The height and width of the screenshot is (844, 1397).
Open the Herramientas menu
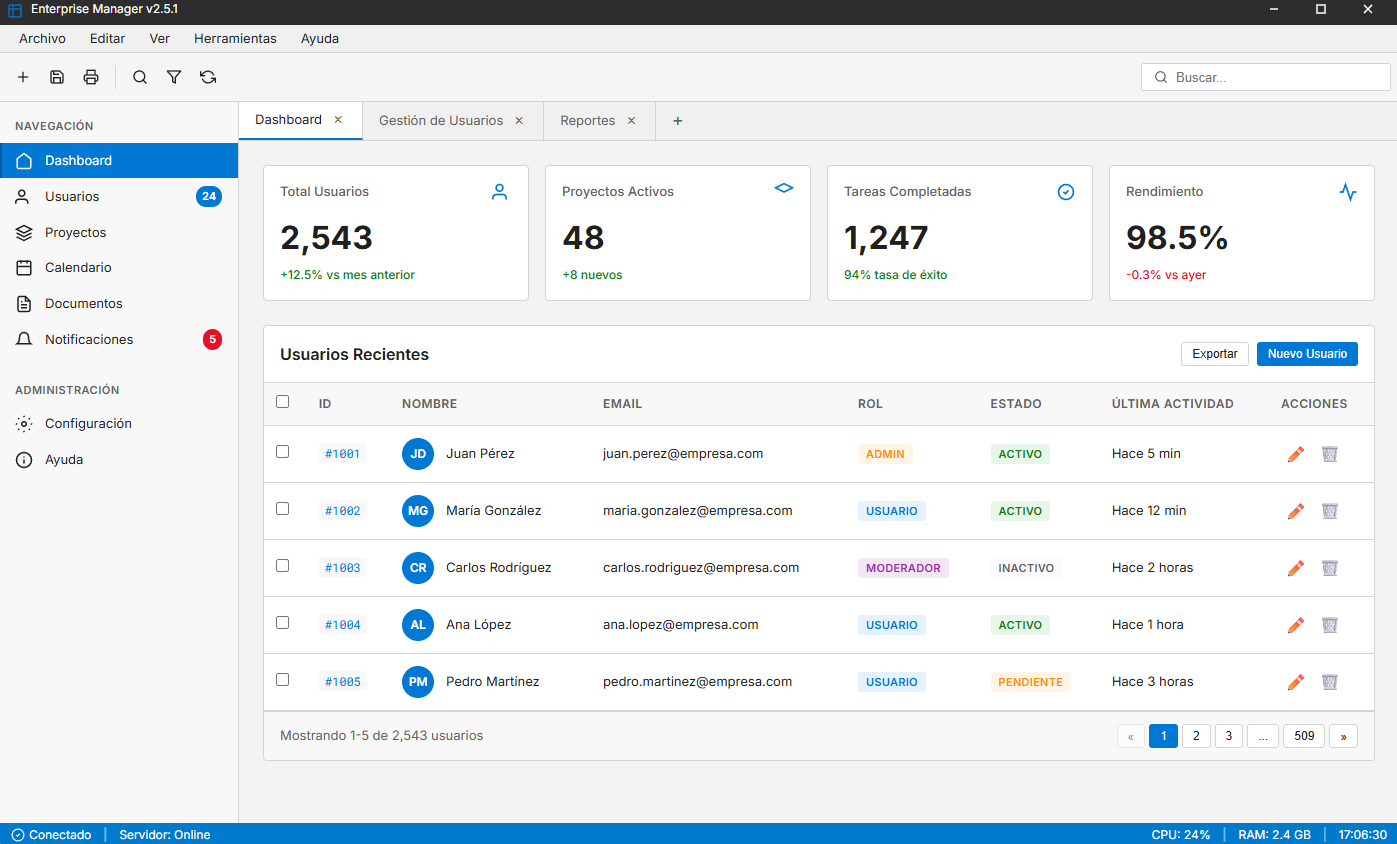pyautogui.click(x=235, y=39)
